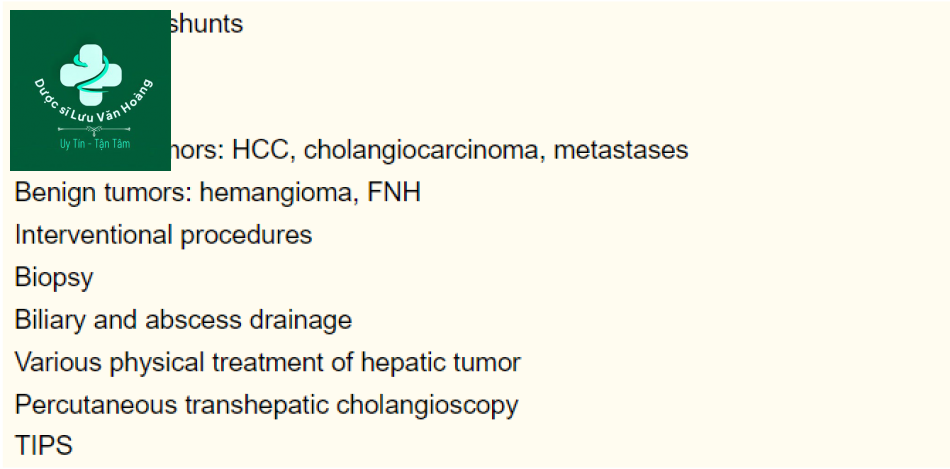The height and width of the screenshot is (469, 950).
Task: Click 'Various physical treatment of hepatic tumor'
Action: coord(268,362)
